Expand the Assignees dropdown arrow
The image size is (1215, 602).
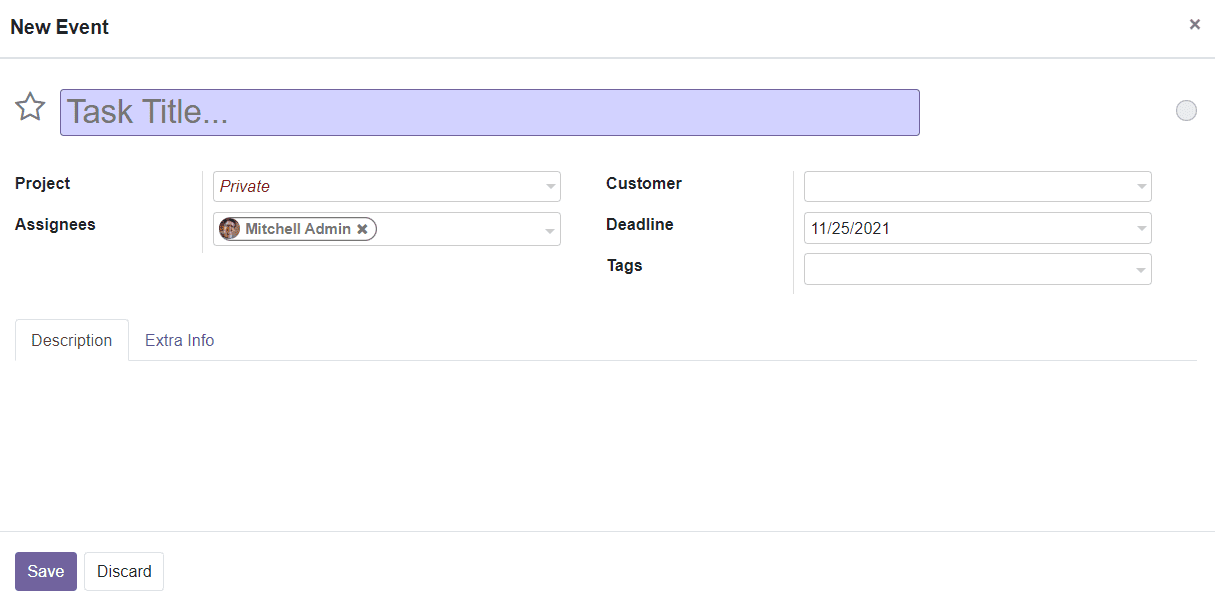click(549, 228)
